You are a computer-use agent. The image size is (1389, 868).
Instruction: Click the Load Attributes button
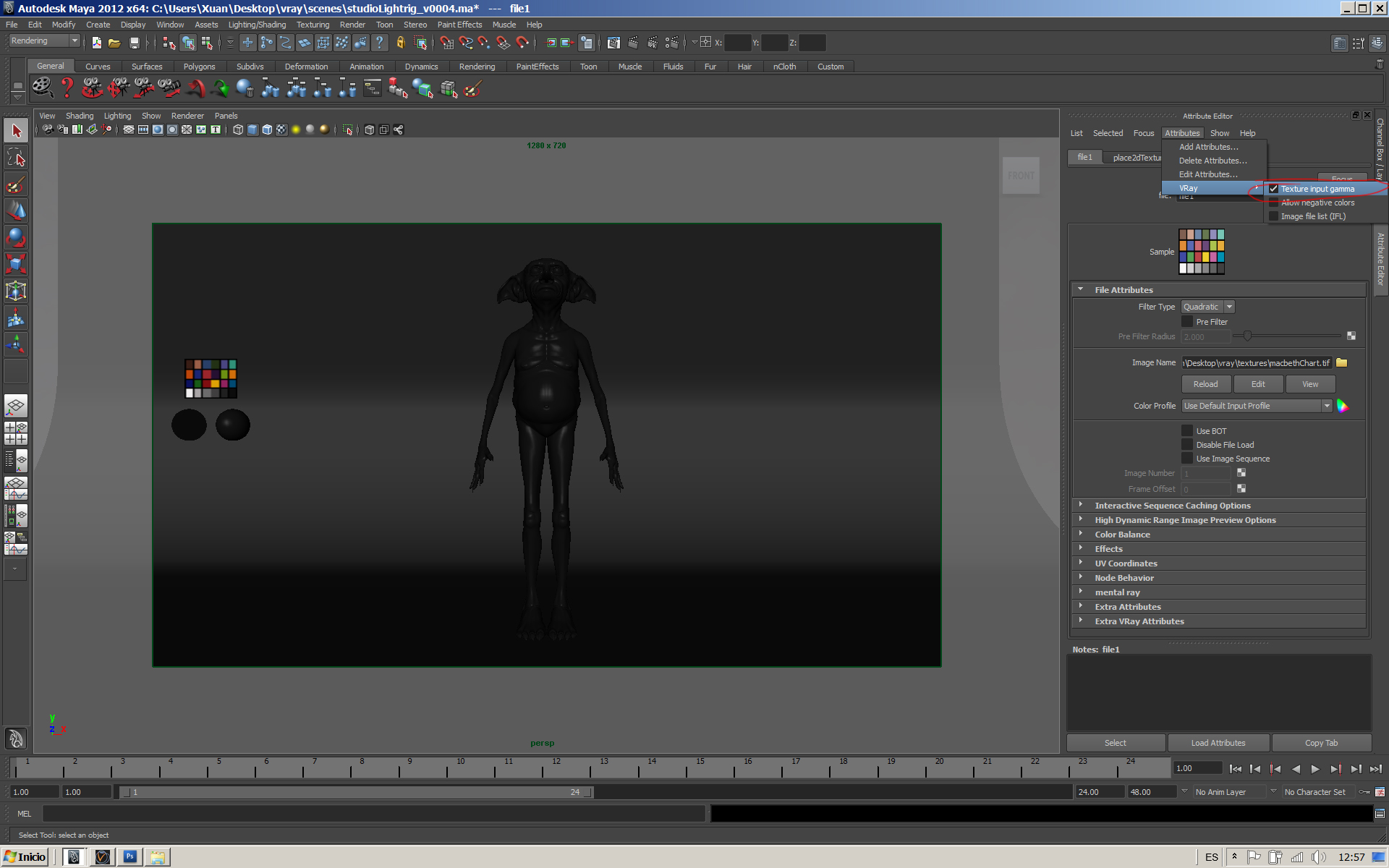tap(1218, 743)
